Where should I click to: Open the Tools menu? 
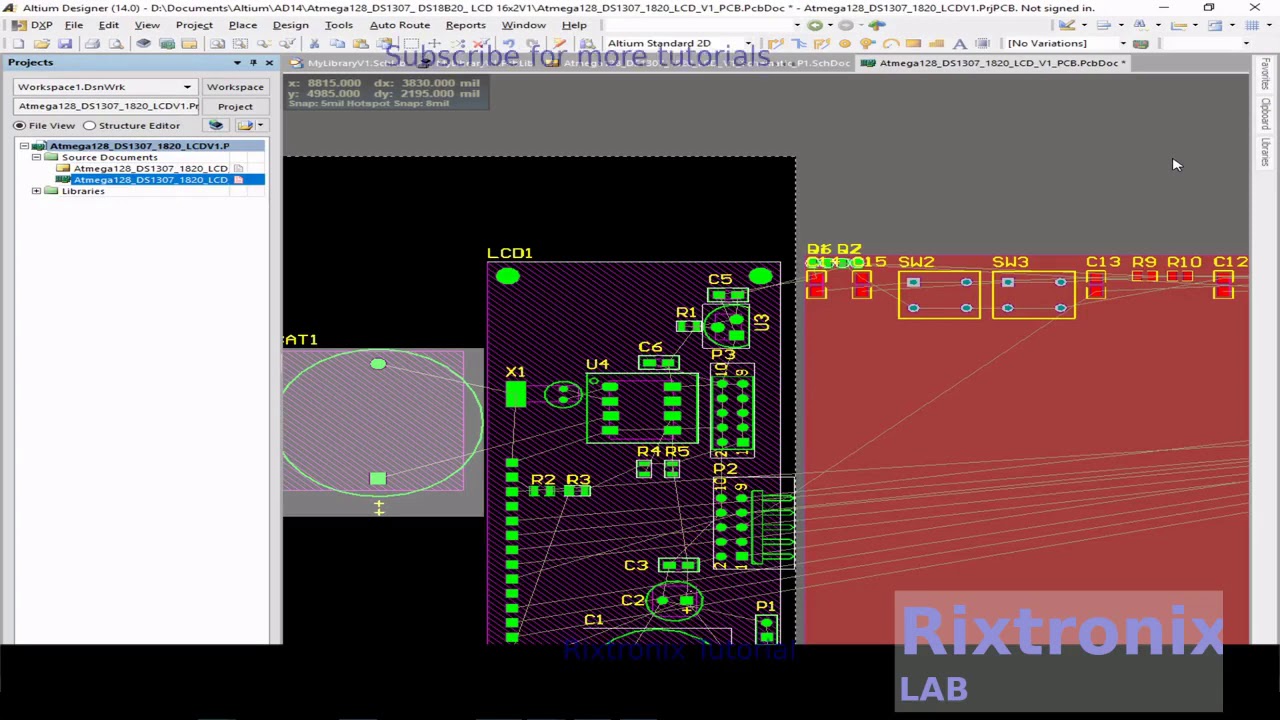(x=338, y=25)
